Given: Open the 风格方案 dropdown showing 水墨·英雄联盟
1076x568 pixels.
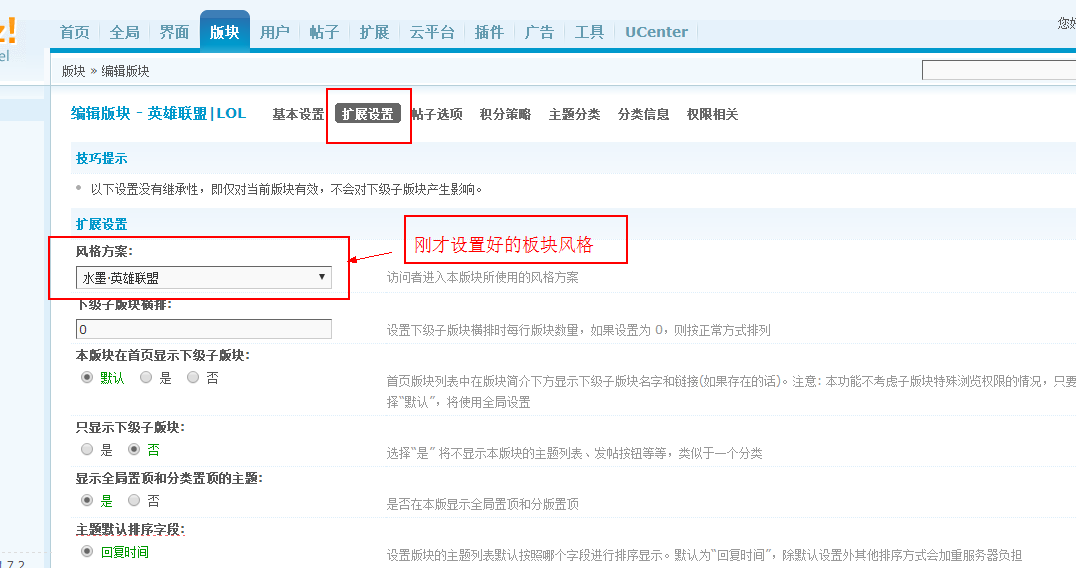Looking at the screenshot, I should point(204,277).
